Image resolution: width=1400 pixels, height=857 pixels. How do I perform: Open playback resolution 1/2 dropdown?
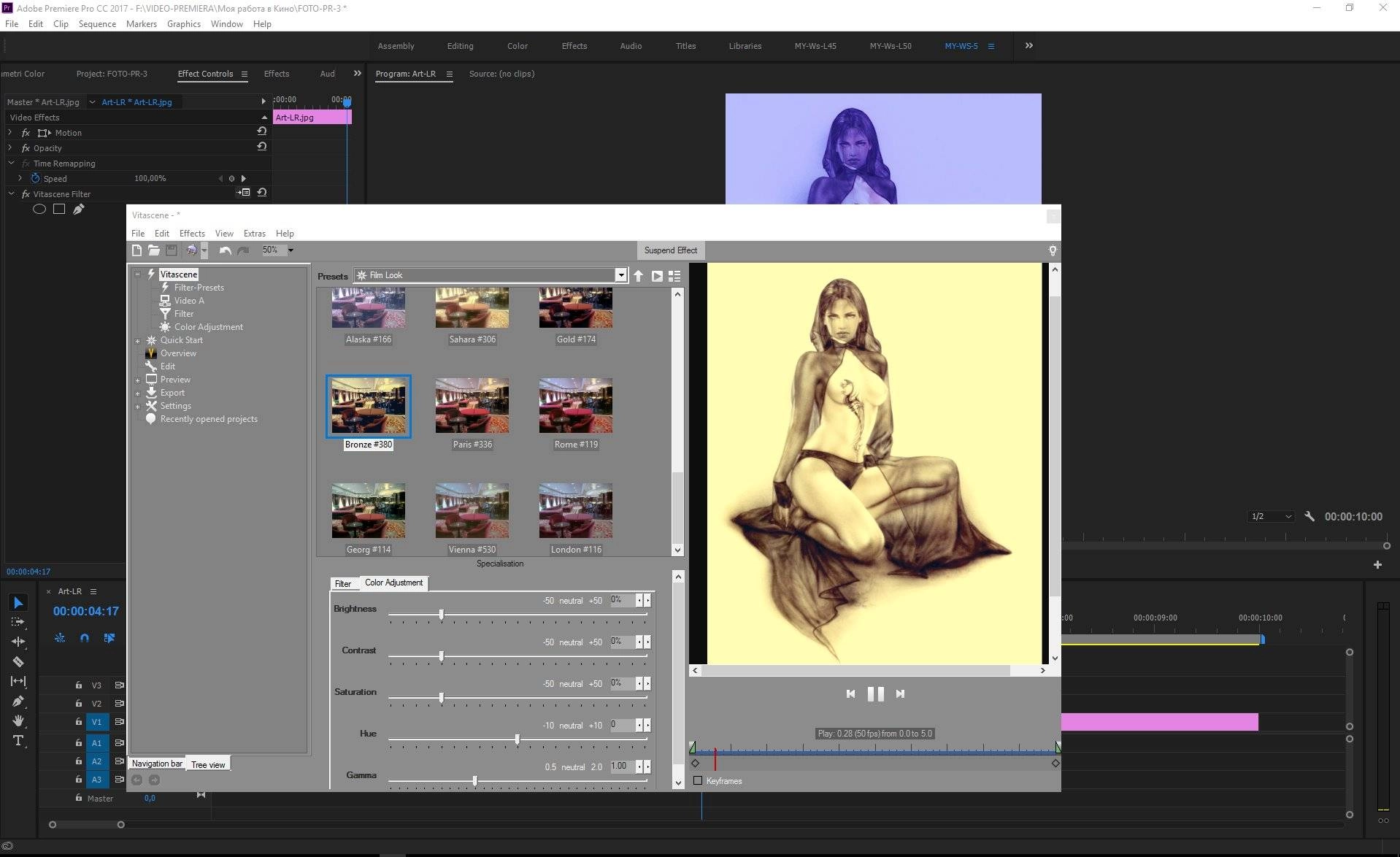click(1271, 516)
